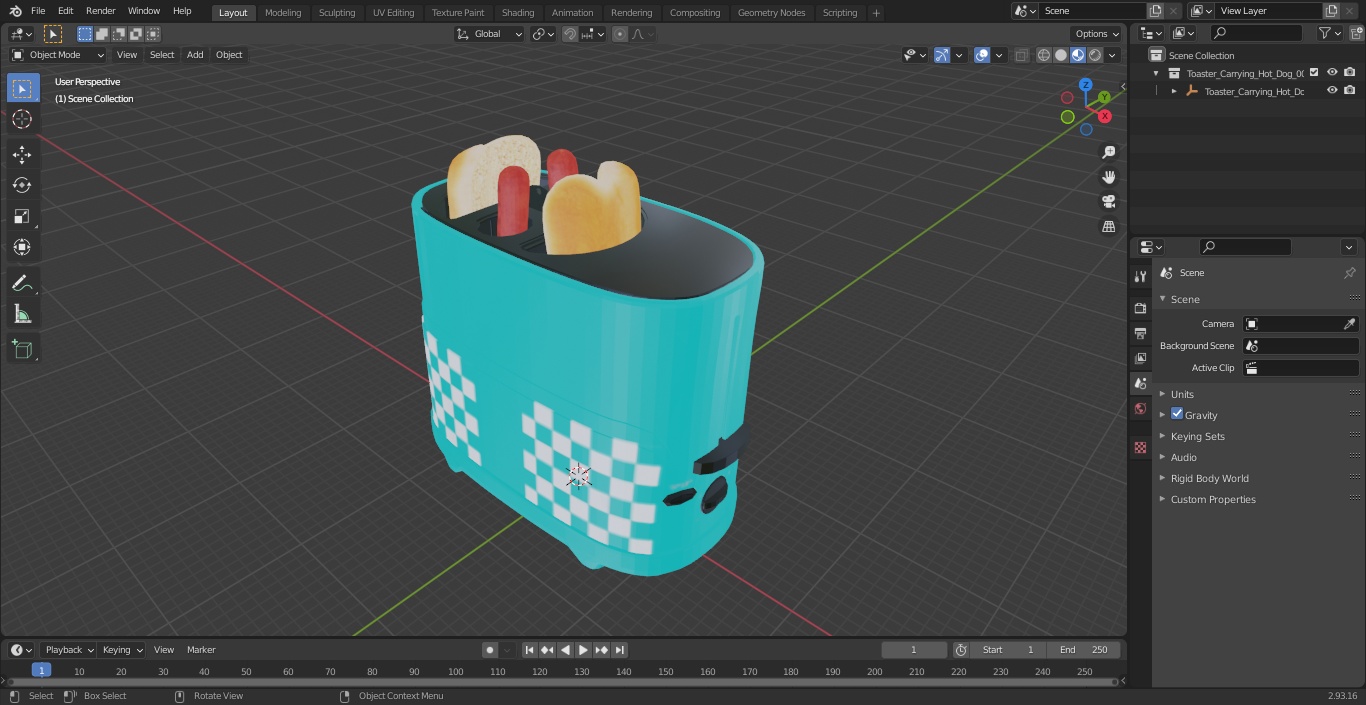The image size is (1366, 705).
Task: Select the Measure tool
Action: 22,315
